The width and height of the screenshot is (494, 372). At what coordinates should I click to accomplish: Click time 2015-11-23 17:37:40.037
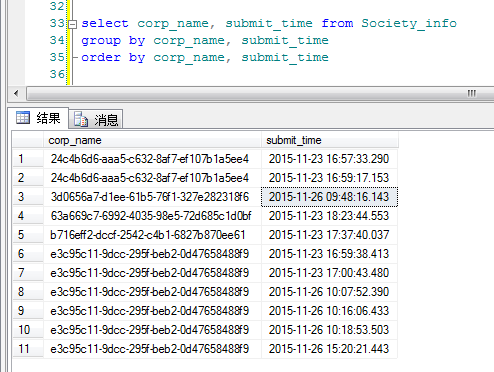[330, 235]
